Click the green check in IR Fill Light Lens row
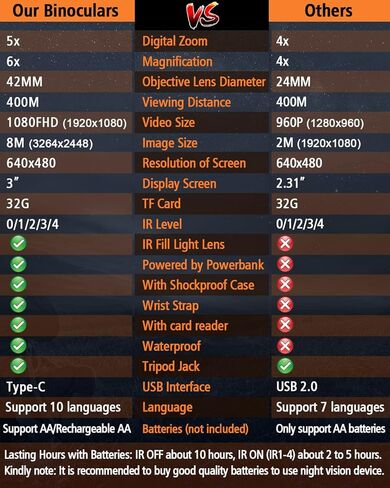The width and height of the screenshot is (390, 488). 18,244
